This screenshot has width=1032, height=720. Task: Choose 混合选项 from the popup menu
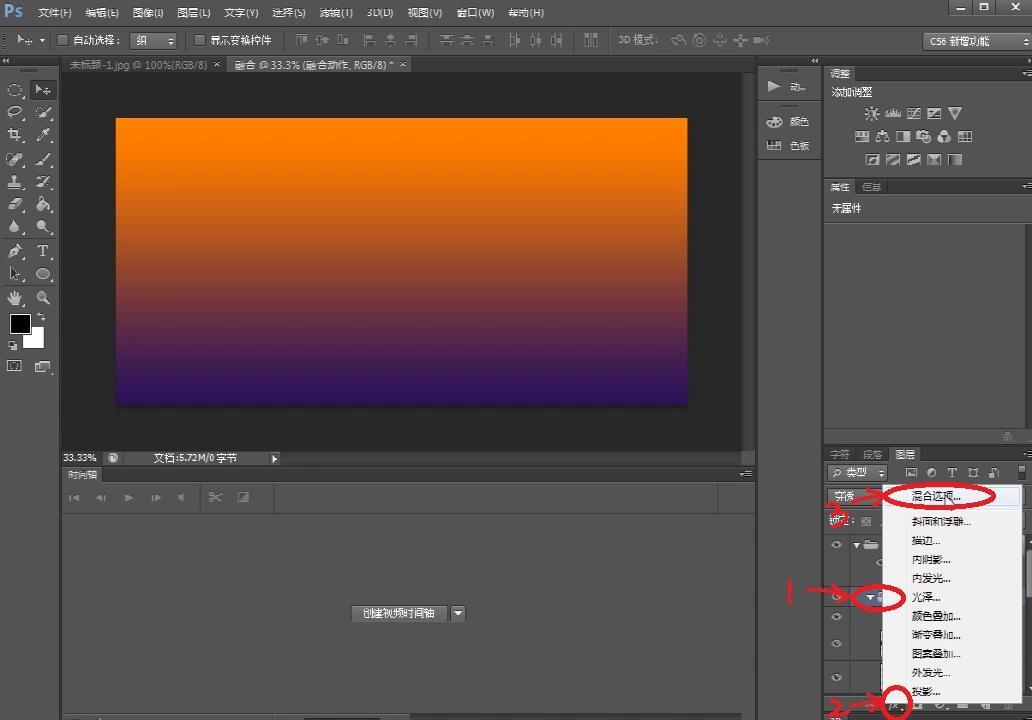point(936,496)
